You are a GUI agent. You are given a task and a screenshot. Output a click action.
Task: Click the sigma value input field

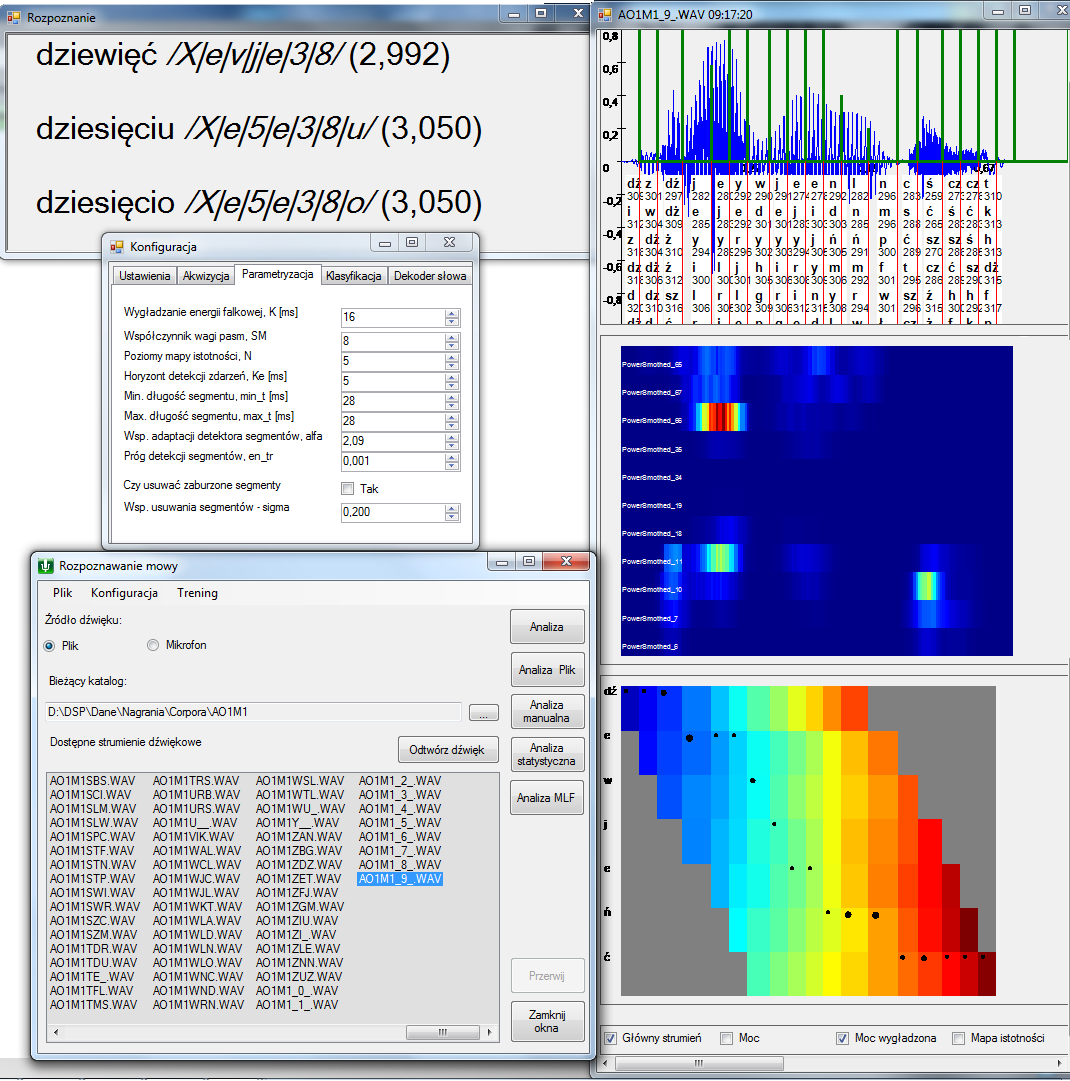point(394,512)
